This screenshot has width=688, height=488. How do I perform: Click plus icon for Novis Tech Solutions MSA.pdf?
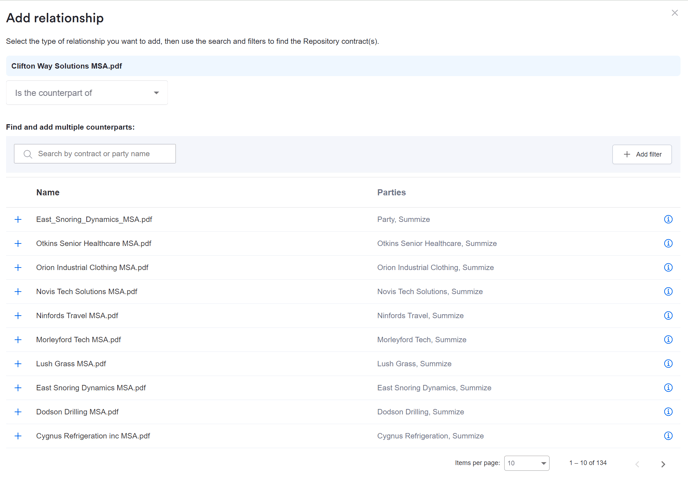[18, 292]
